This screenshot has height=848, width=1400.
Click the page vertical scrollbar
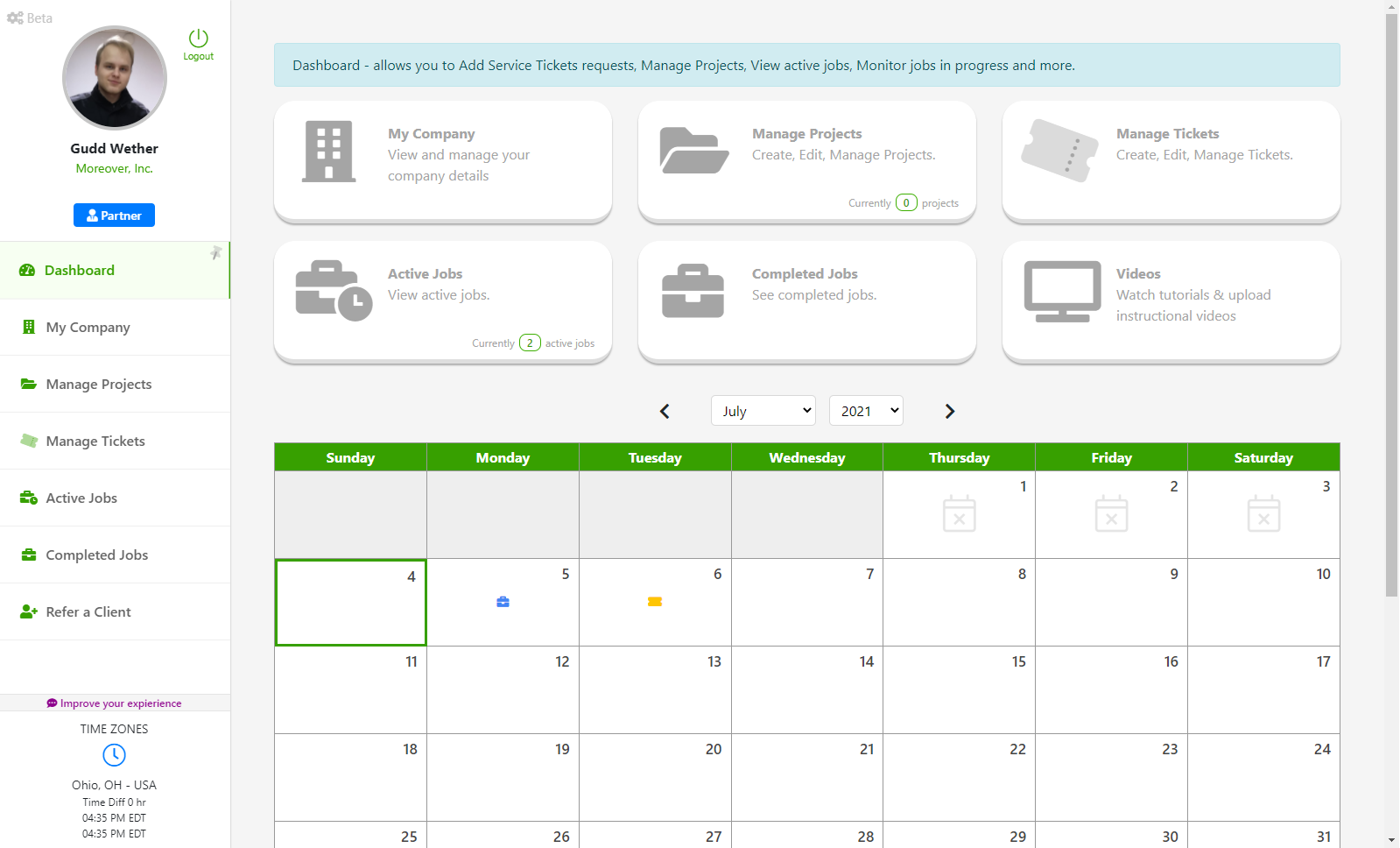tap(1391, 307)
